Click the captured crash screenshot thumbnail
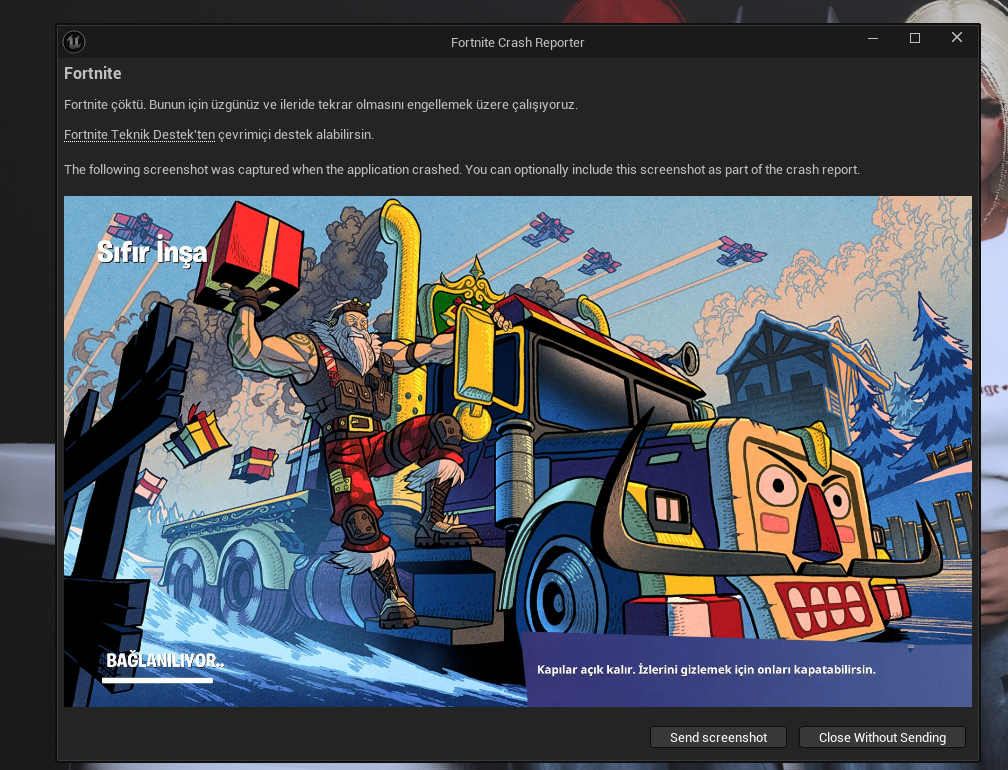The height and width of the screenshot is (770, 1008). [x=518, y=451]
